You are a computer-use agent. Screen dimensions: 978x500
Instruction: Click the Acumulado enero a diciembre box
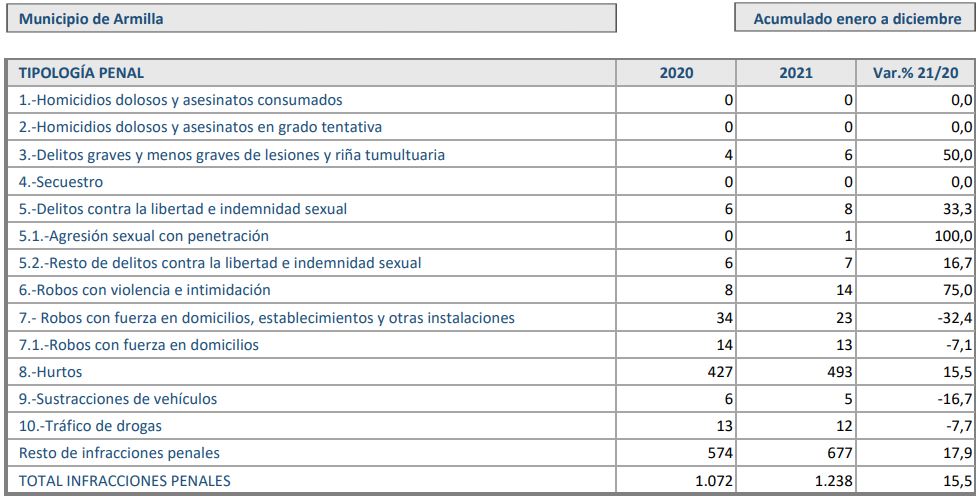(x=856, y=19)
